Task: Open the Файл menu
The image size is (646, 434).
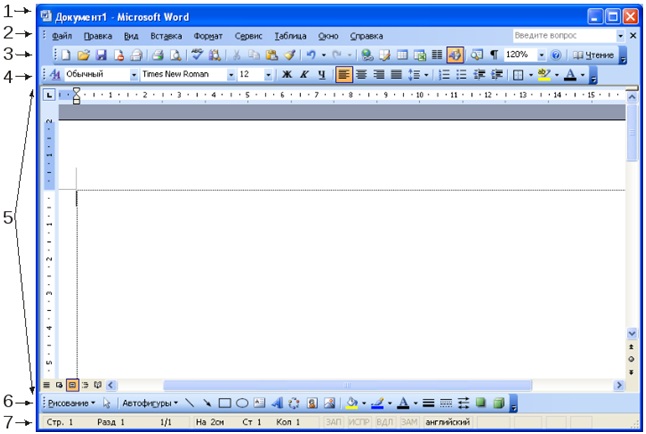Action: point(62,36)
